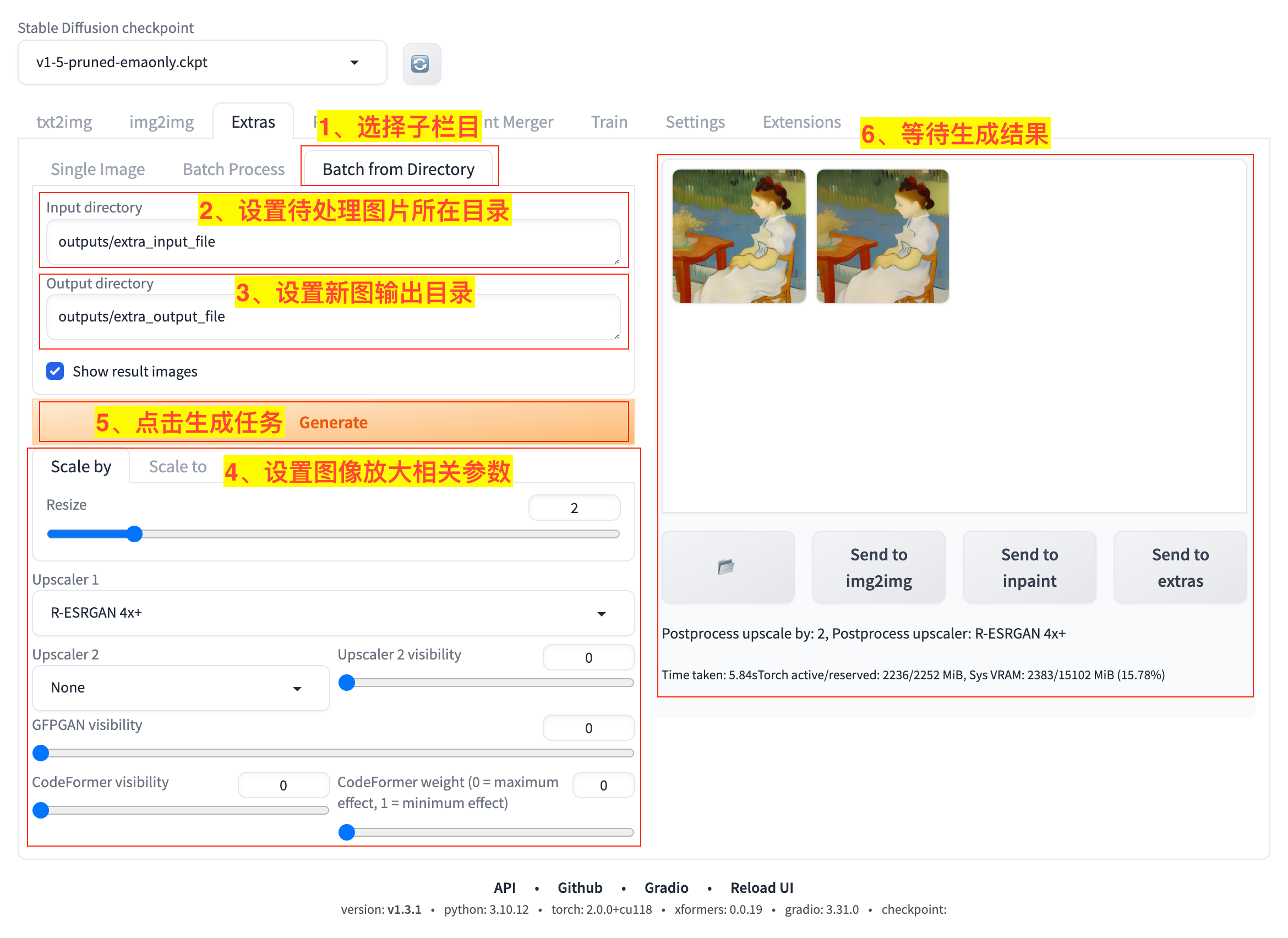1288x938 pixels.
Task: Open the Settings tab
Action: coord(695,122)
